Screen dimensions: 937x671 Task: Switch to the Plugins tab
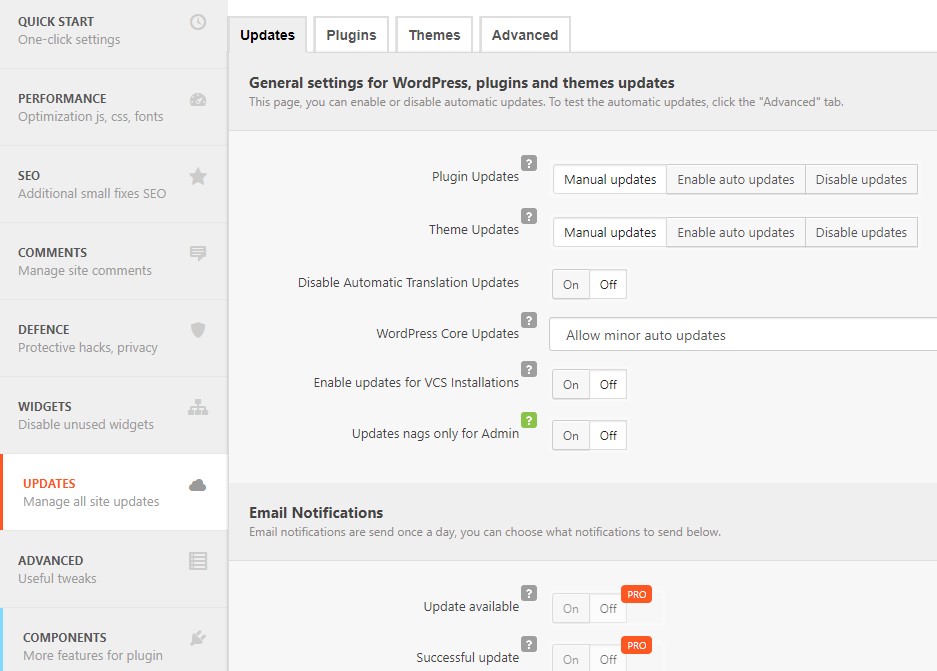click(x=351, y=35)
